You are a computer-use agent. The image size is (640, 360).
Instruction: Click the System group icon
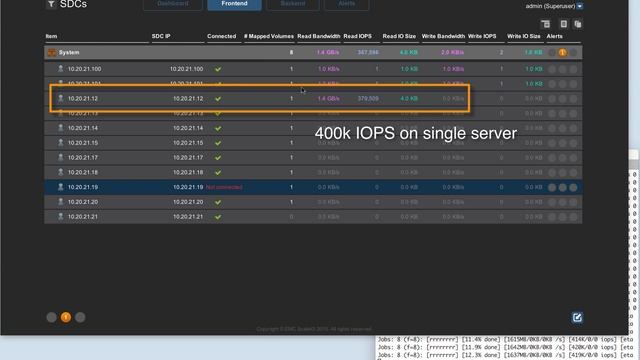[52, 52]
